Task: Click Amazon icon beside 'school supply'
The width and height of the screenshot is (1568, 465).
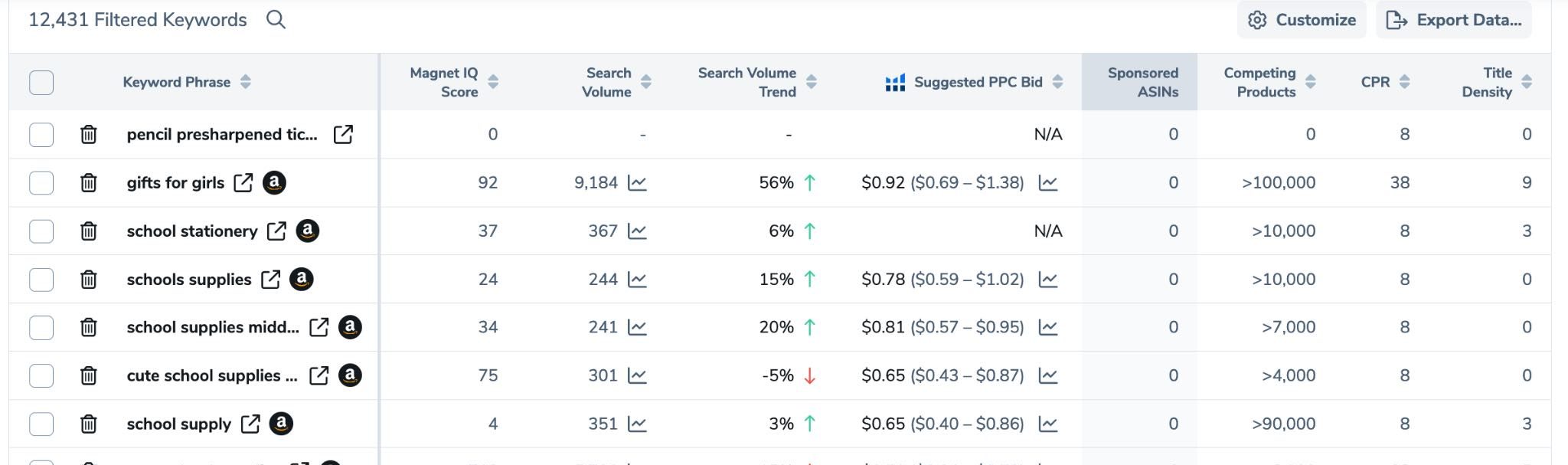Action: 281,424
